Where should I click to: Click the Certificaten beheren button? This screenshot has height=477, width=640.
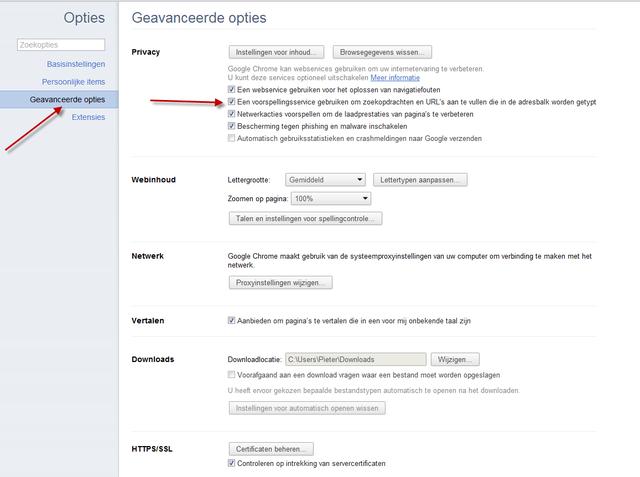pos(271,449)
